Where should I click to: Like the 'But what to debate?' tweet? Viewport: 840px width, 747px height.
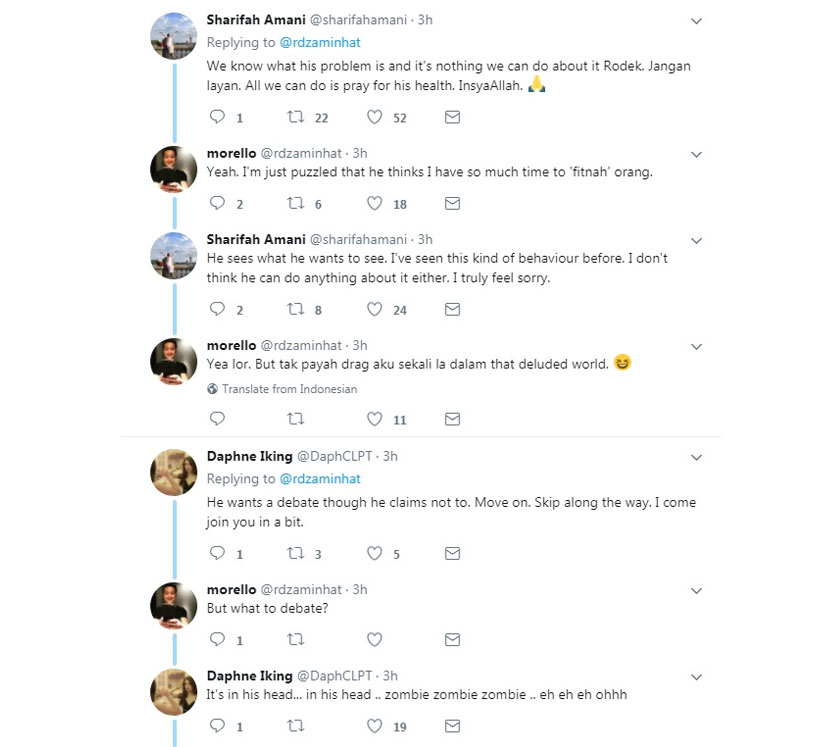point(375,640)
